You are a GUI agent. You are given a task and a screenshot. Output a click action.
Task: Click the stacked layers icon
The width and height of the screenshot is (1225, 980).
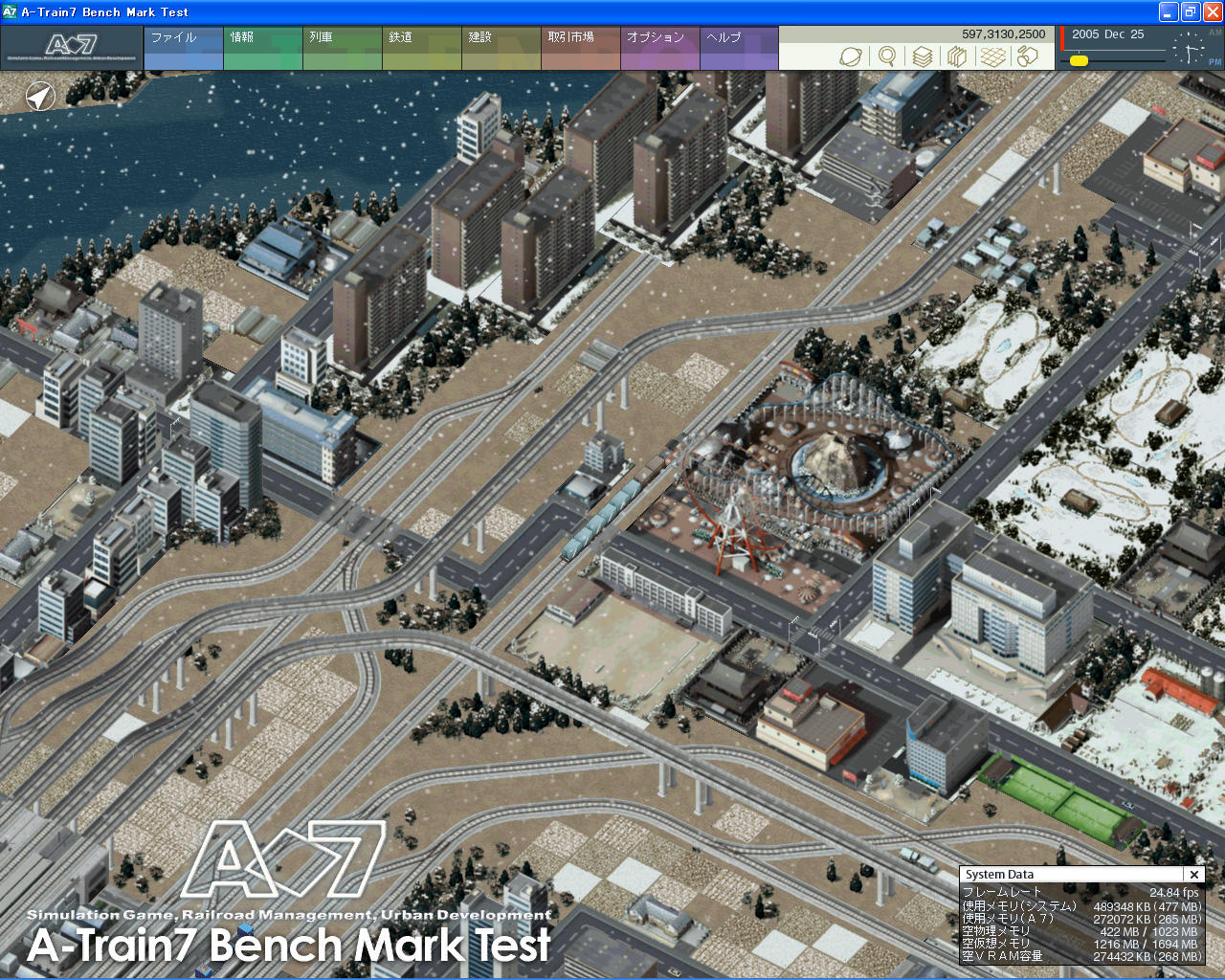(x=922, y=56)
